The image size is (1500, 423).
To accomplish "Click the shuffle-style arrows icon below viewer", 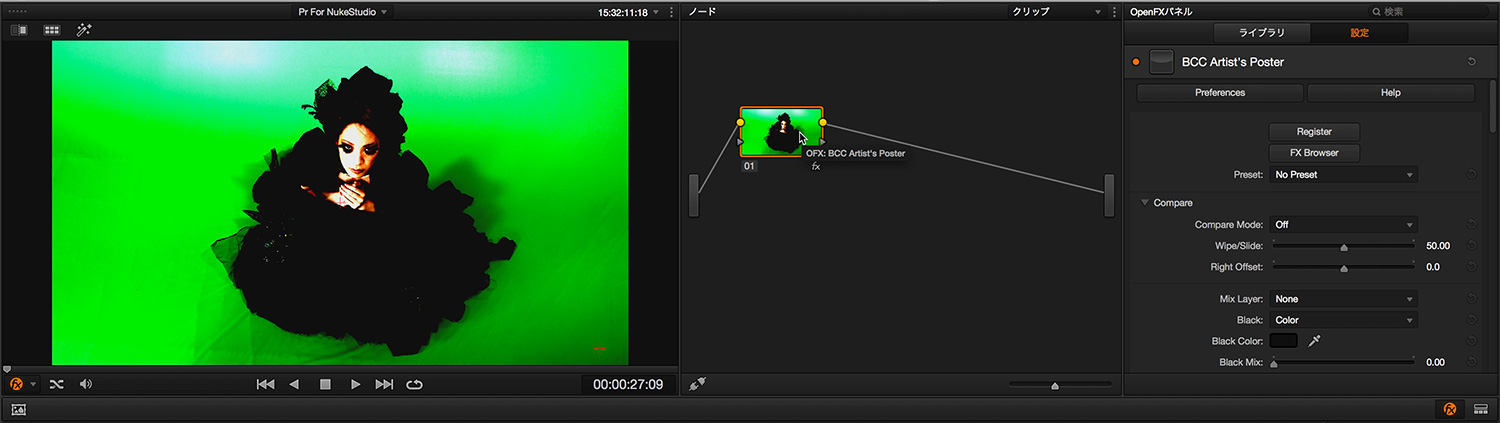I will (x=56, y=384).
